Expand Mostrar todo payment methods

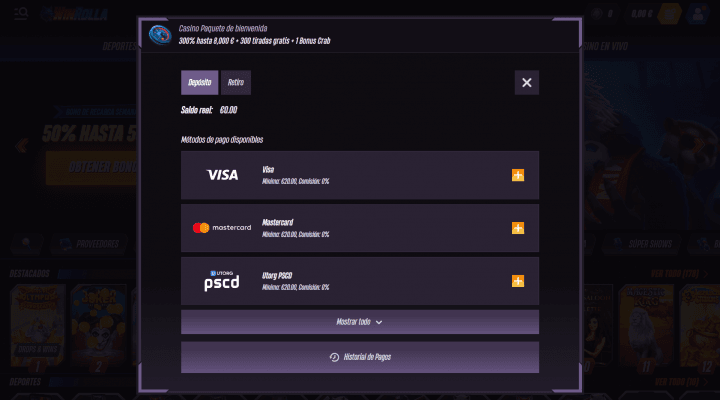[x=360, y=322]
